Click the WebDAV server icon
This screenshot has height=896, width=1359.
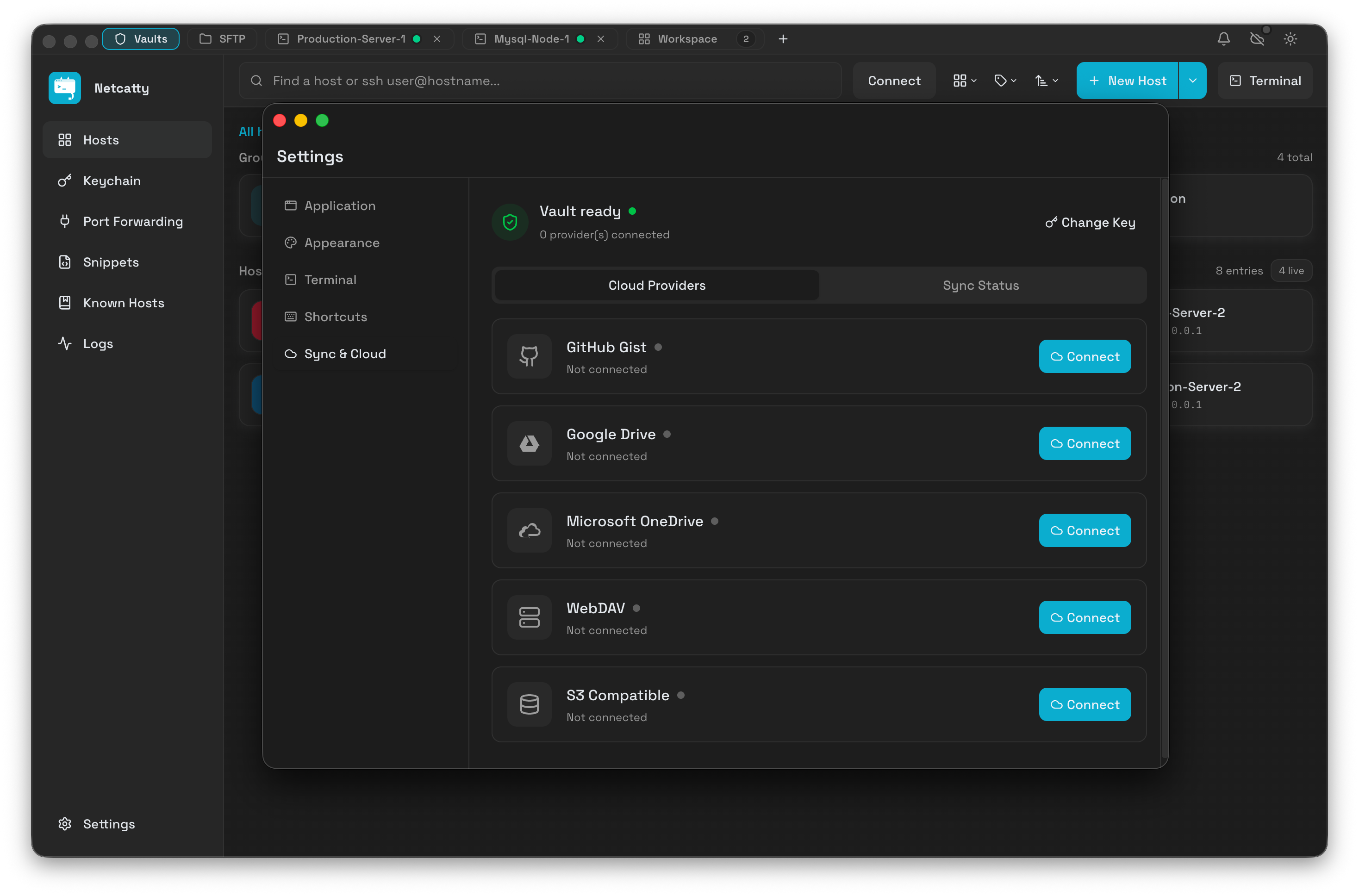click(529, 617)
